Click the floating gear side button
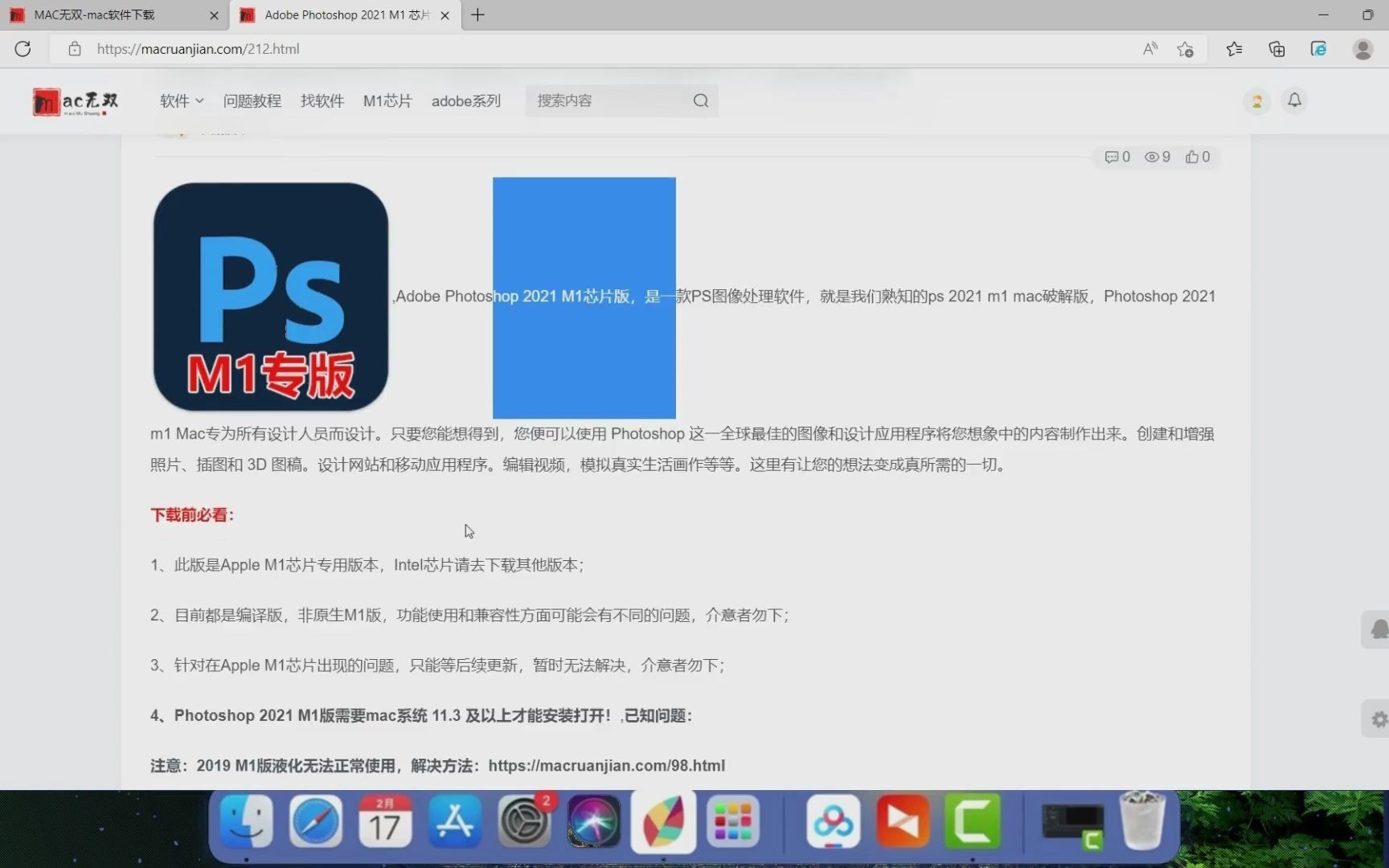Image resolution: width=1389 pixels, height=868 pixels. pos(1376,719)
